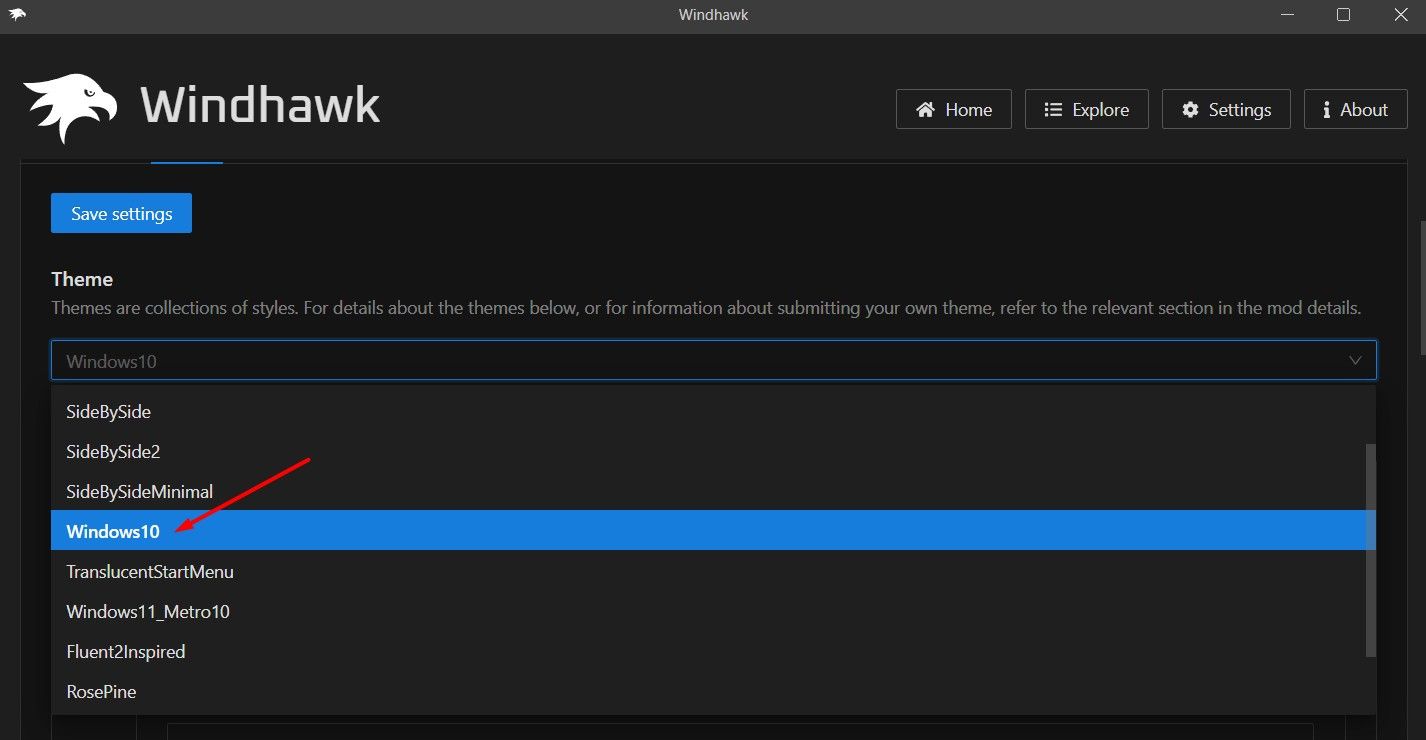The image size is (1426, 740).
Task: Click Save settings button
Action: 121,213
